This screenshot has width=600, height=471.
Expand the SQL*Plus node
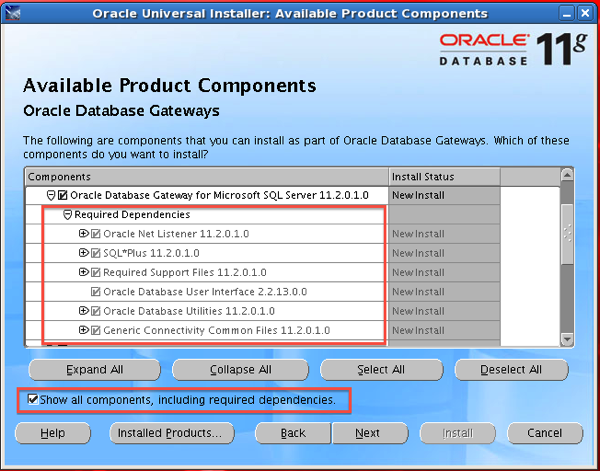pyautogui.click(x=83, y=253)
